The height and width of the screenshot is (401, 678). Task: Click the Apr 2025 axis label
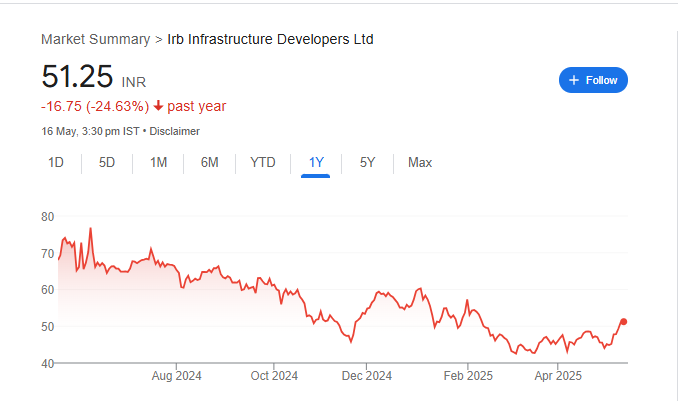pos(558,376)
